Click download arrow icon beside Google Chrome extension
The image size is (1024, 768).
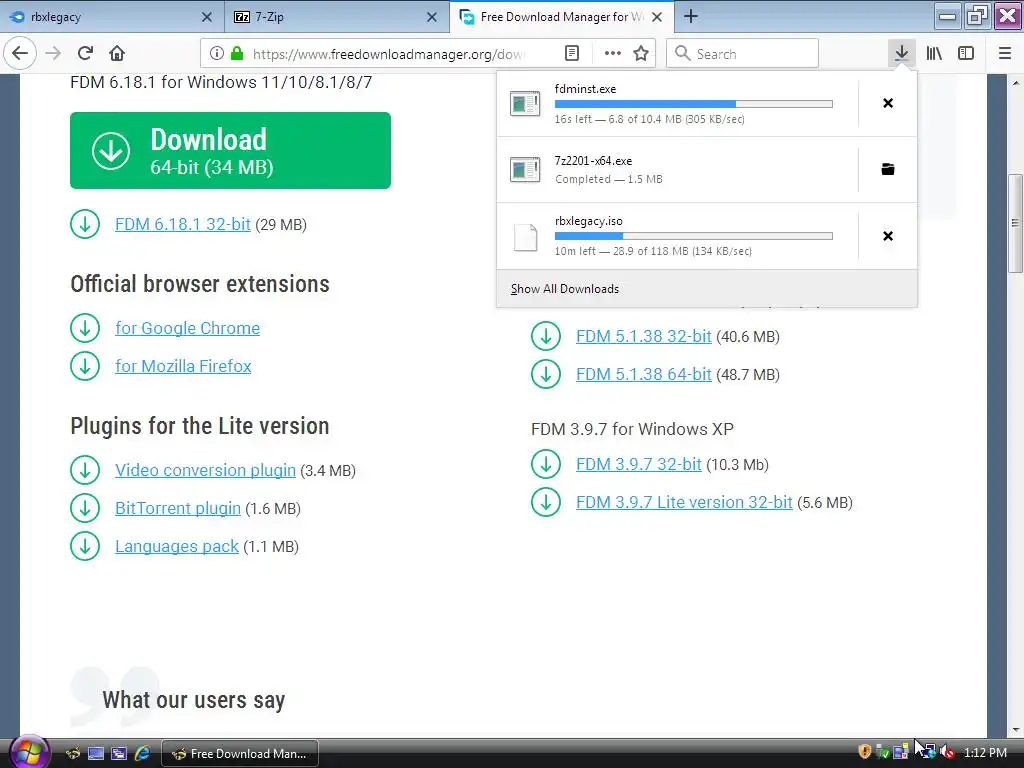tap(85, 328)
